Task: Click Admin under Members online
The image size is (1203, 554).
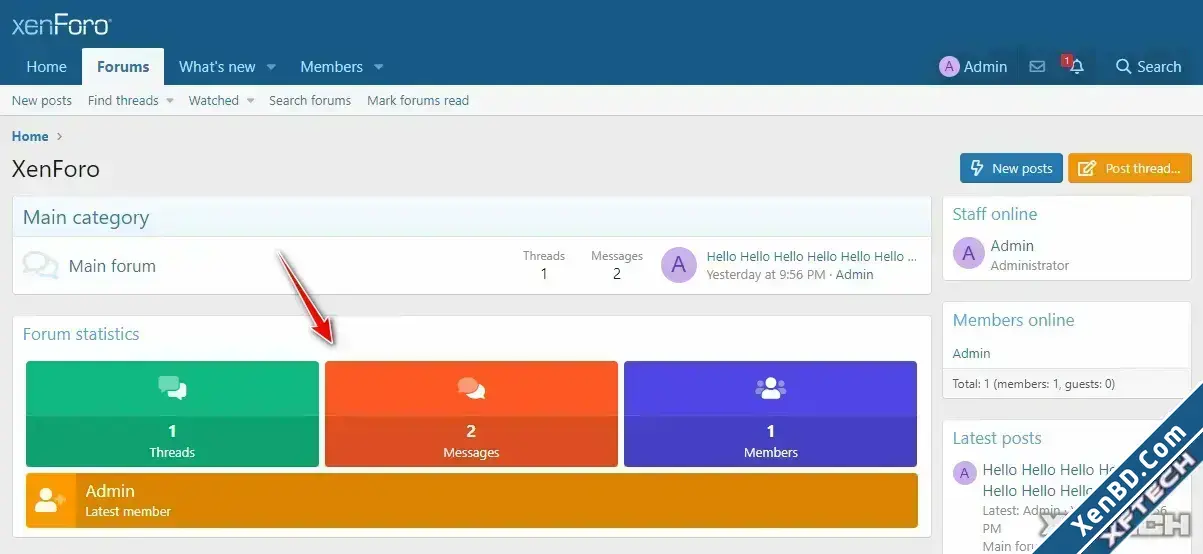Action: click(x=971, y=353)
